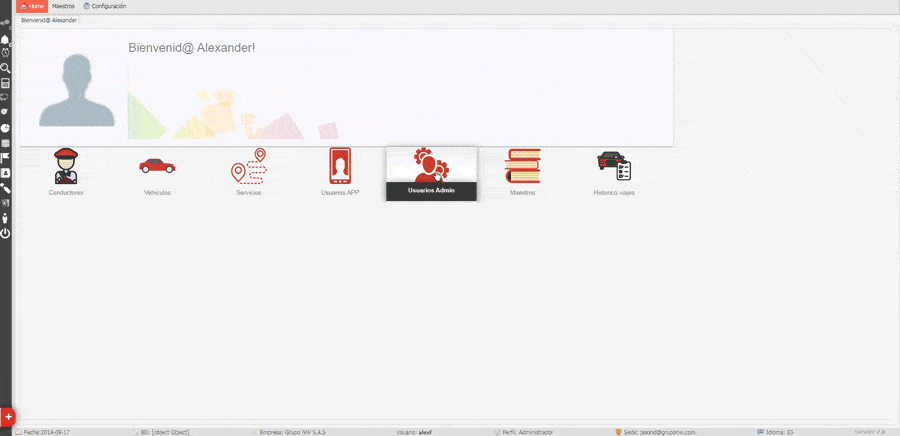
Task: Click the calculator icon in sidebar
Action: pos(5,83)
